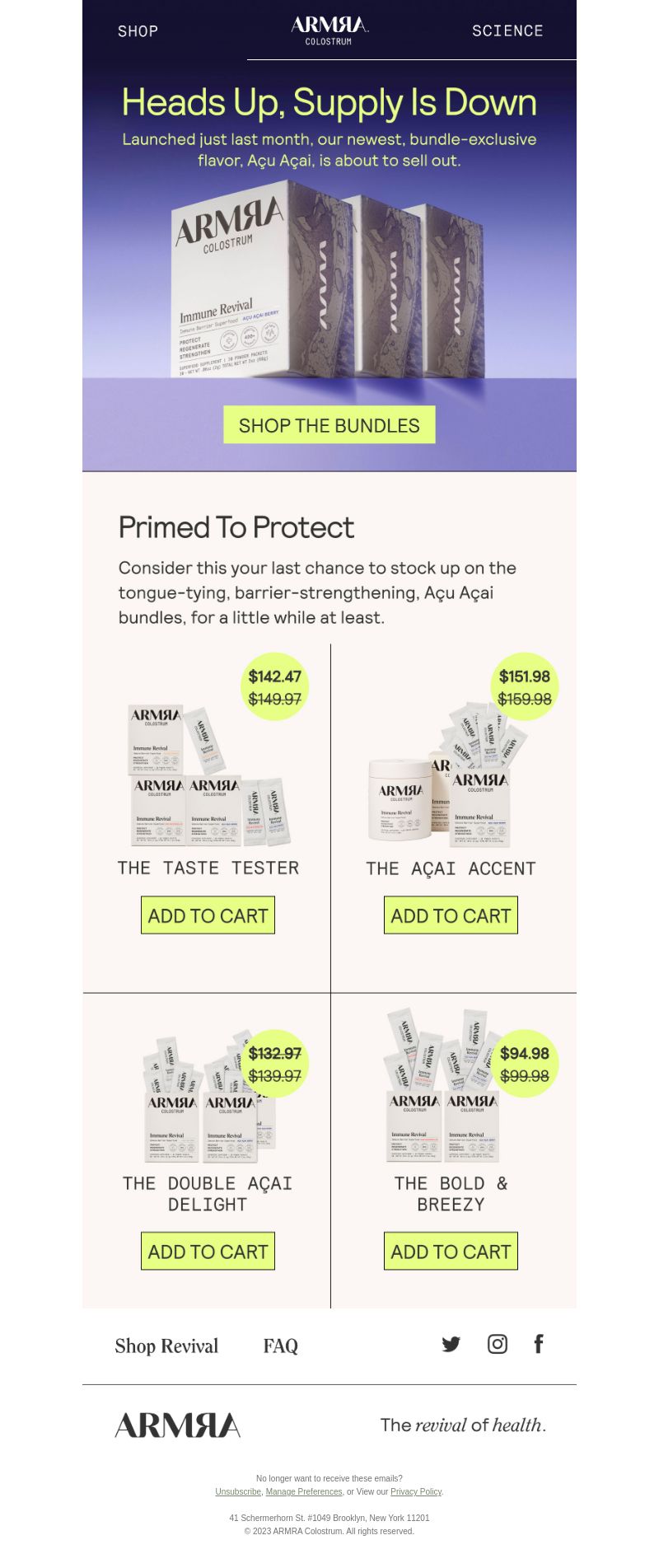Open the FAQ footer link
Screen dimensions: 659x1568
(x=281, y=1346)
